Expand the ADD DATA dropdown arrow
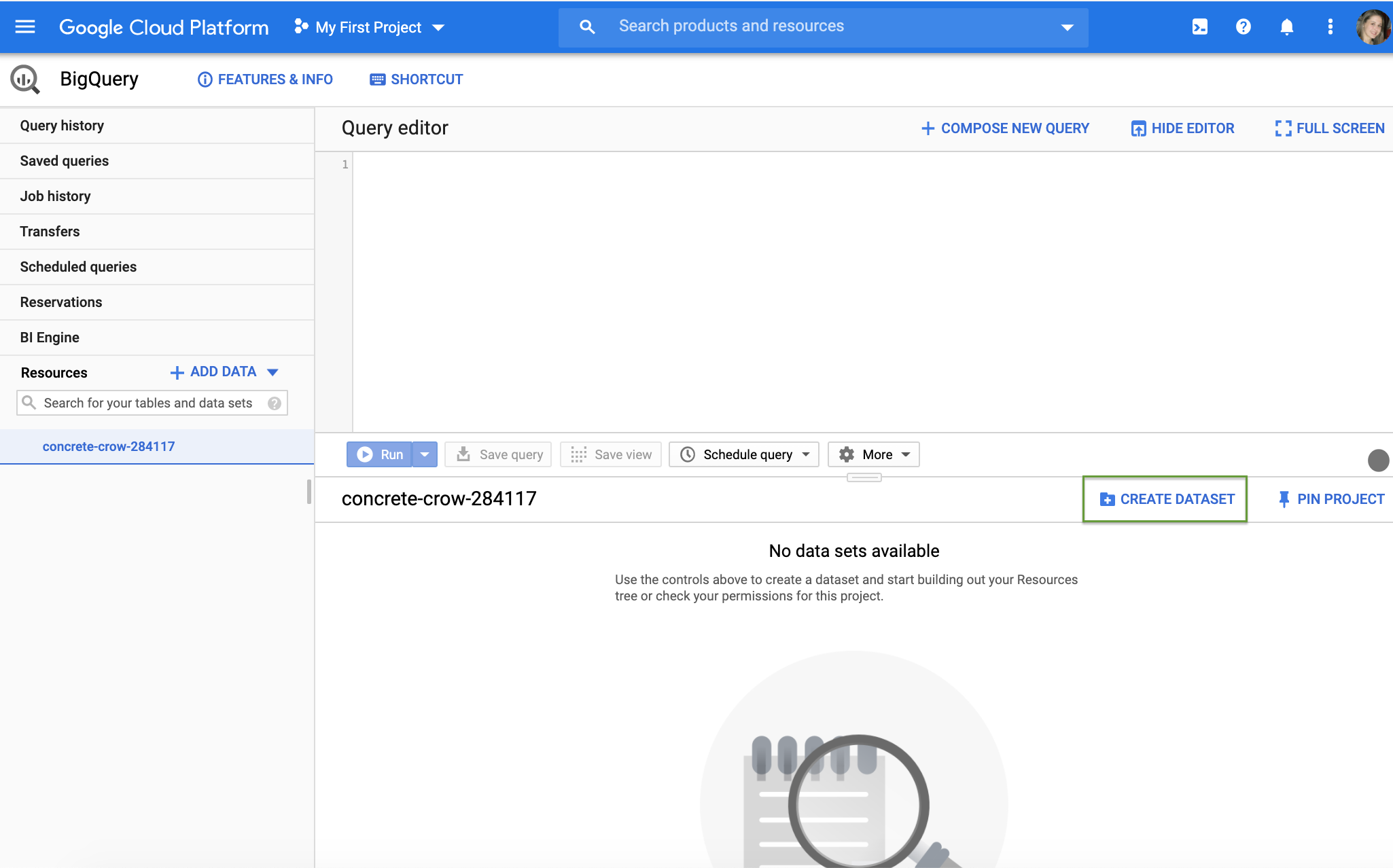Image resolution: width=1393 pixels, height=868 pixels. pos(273,372)
